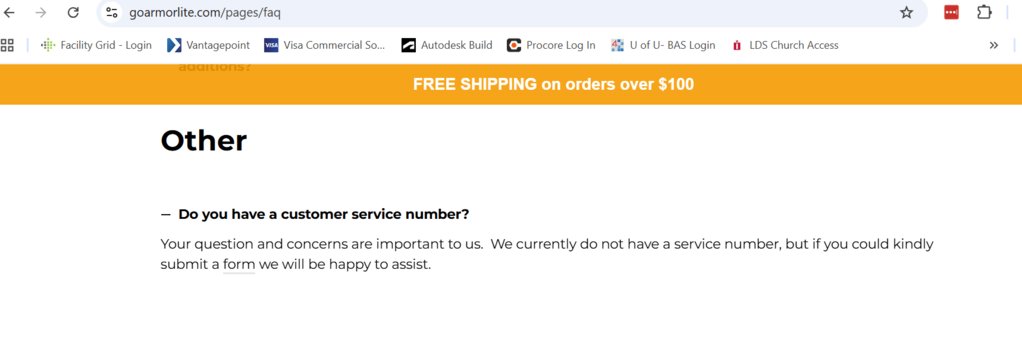Viewport: 1022px width, 361px height.
Task: Open the Vantagepoint bookmark
Action: 209,45
